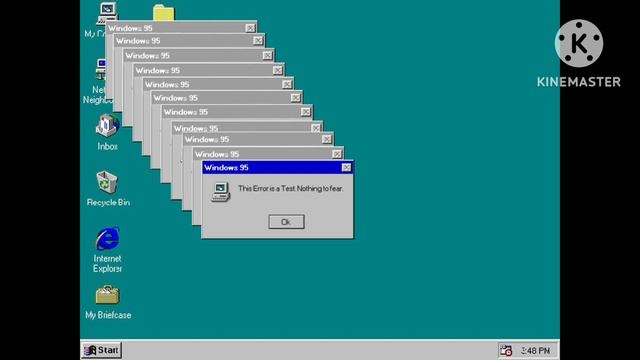
Task: Close the inactive dialog directly behind the active one
Action: pyautogui.click(x=337, y=154)
